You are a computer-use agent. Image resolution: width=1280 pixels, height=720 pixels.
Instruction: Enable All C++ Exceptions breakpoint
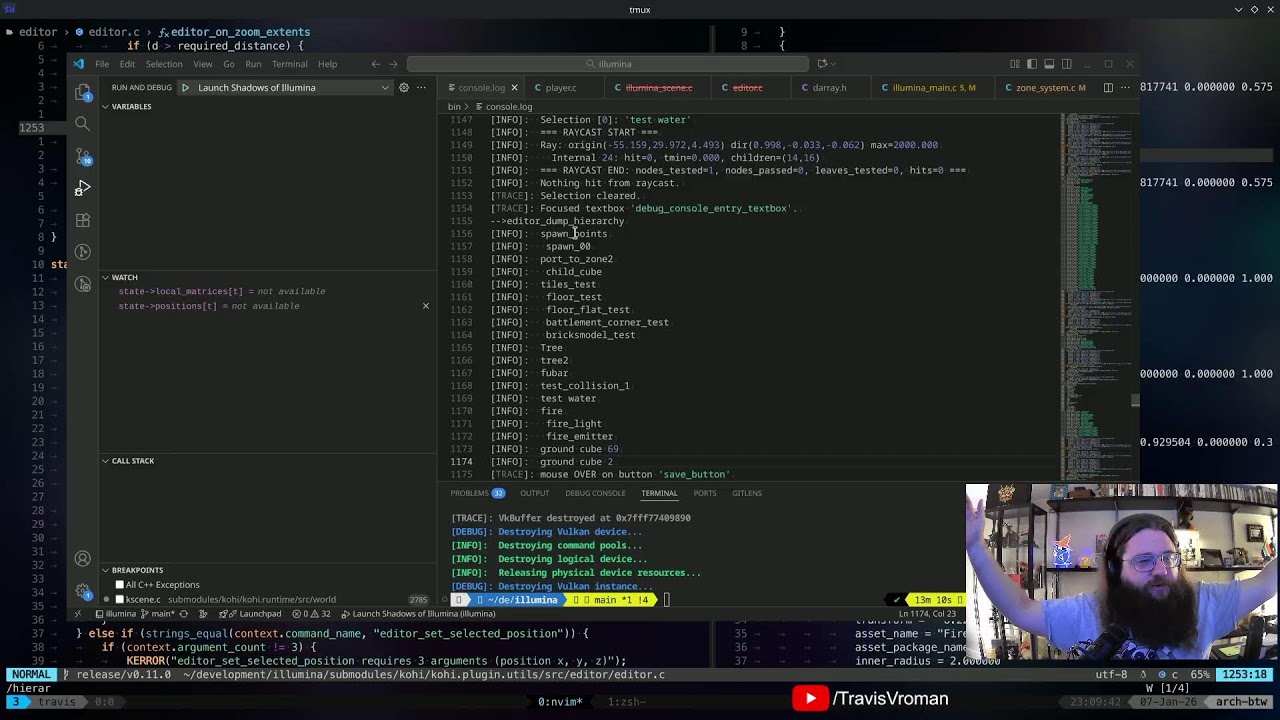120,585
